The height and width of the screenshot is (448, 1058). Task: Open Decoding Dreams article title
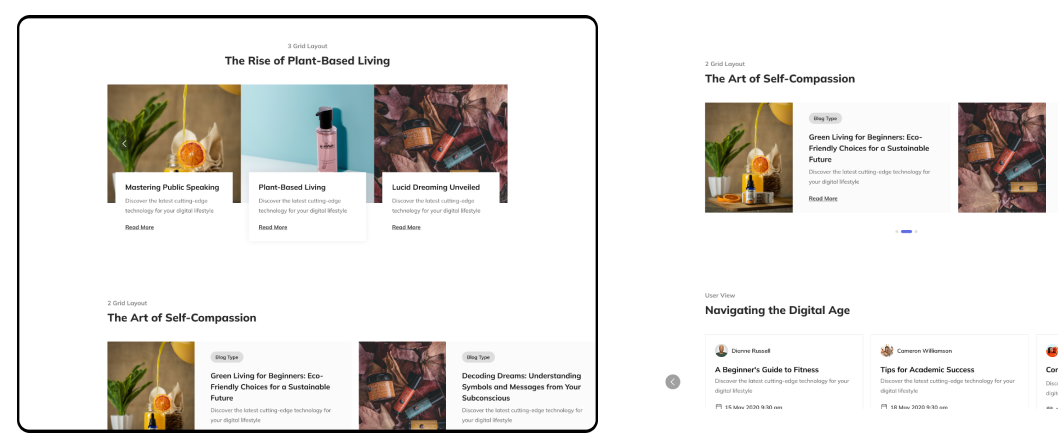point(522,387)
